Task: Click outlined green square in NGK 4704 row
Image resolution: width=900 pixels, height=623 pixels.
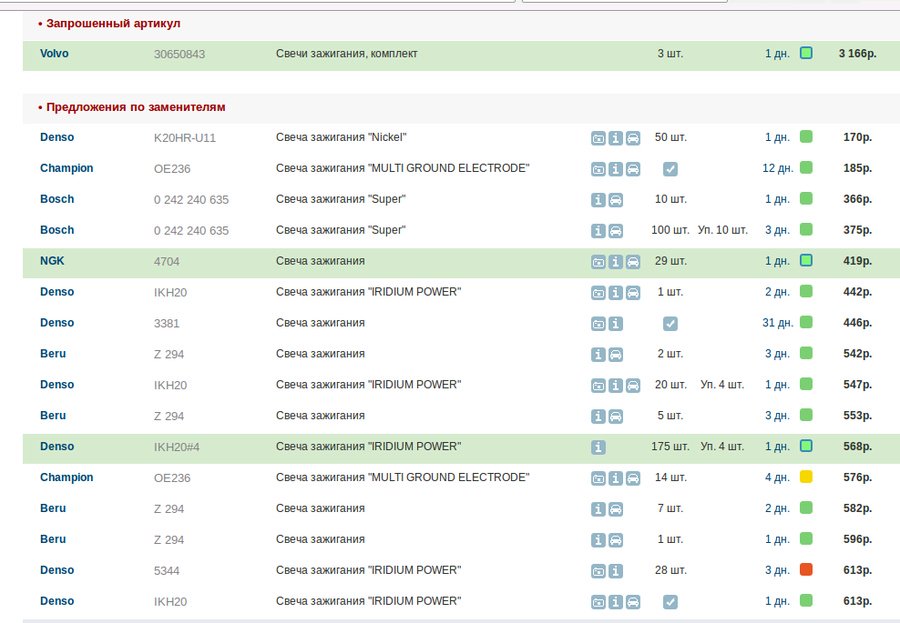Action: click(806, 260)
